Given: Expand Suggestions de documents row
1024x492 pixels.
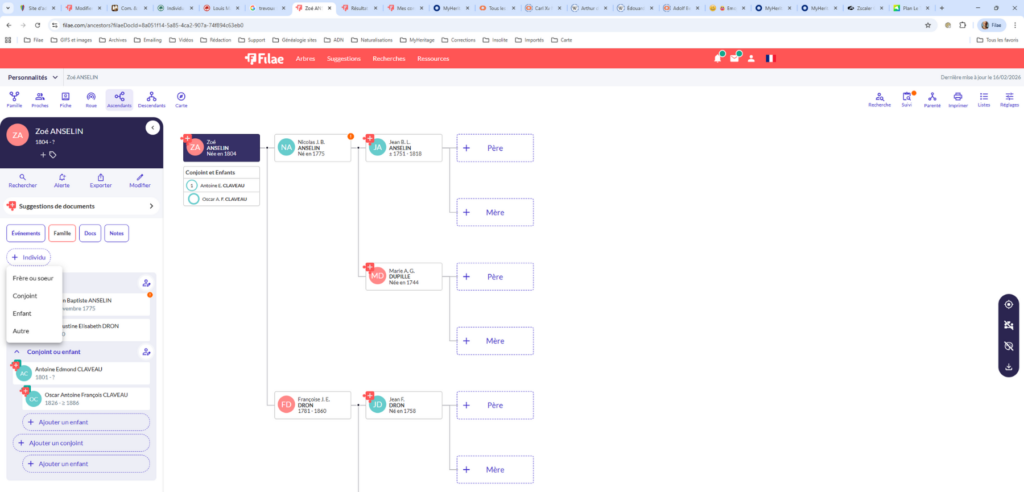Looking at the screenshot, I should coord(152,206).
